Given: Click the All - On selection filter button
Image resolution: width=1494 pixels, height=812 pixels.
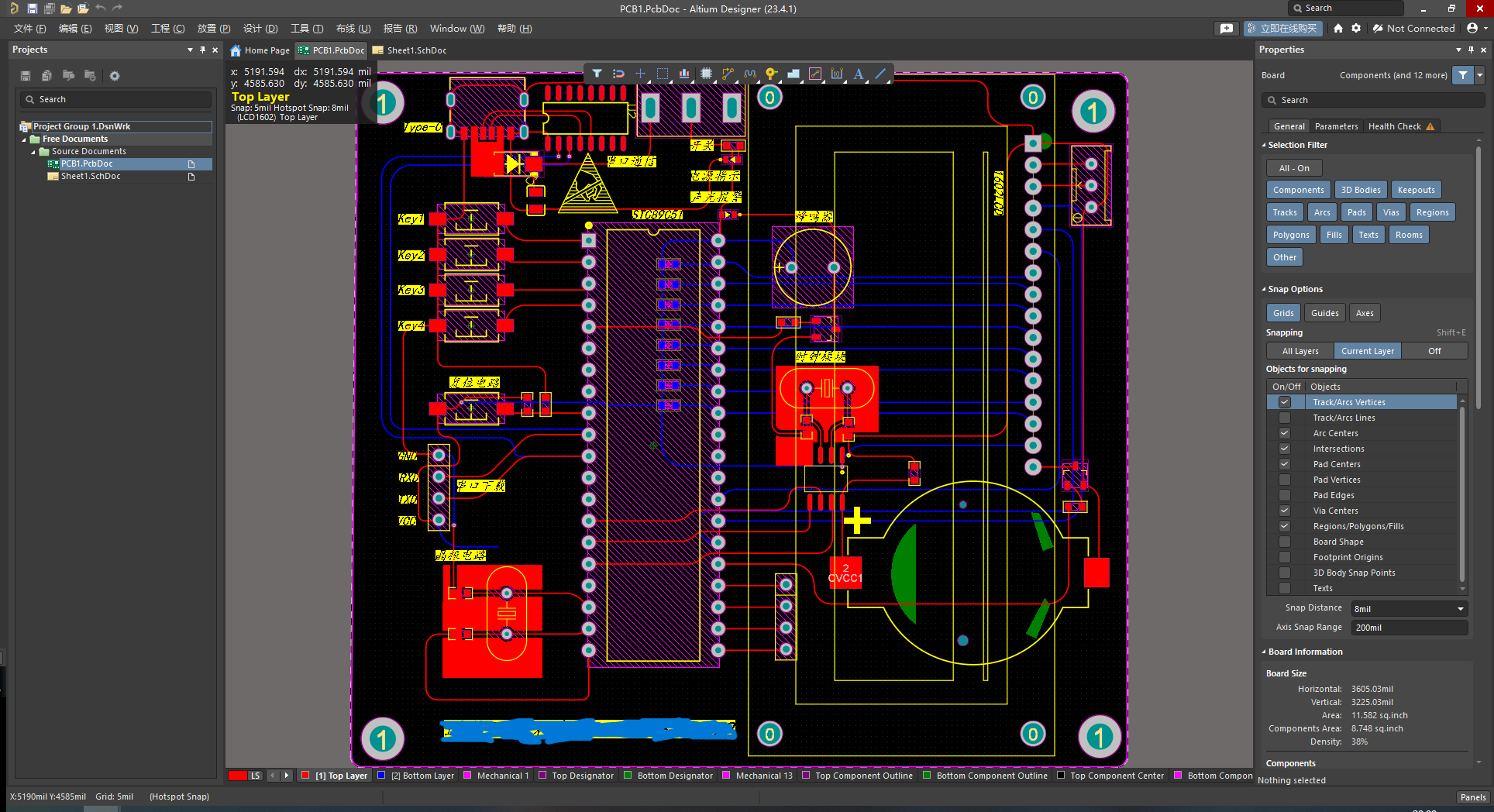Looking at the screenshot, I should coord(1294,168).
